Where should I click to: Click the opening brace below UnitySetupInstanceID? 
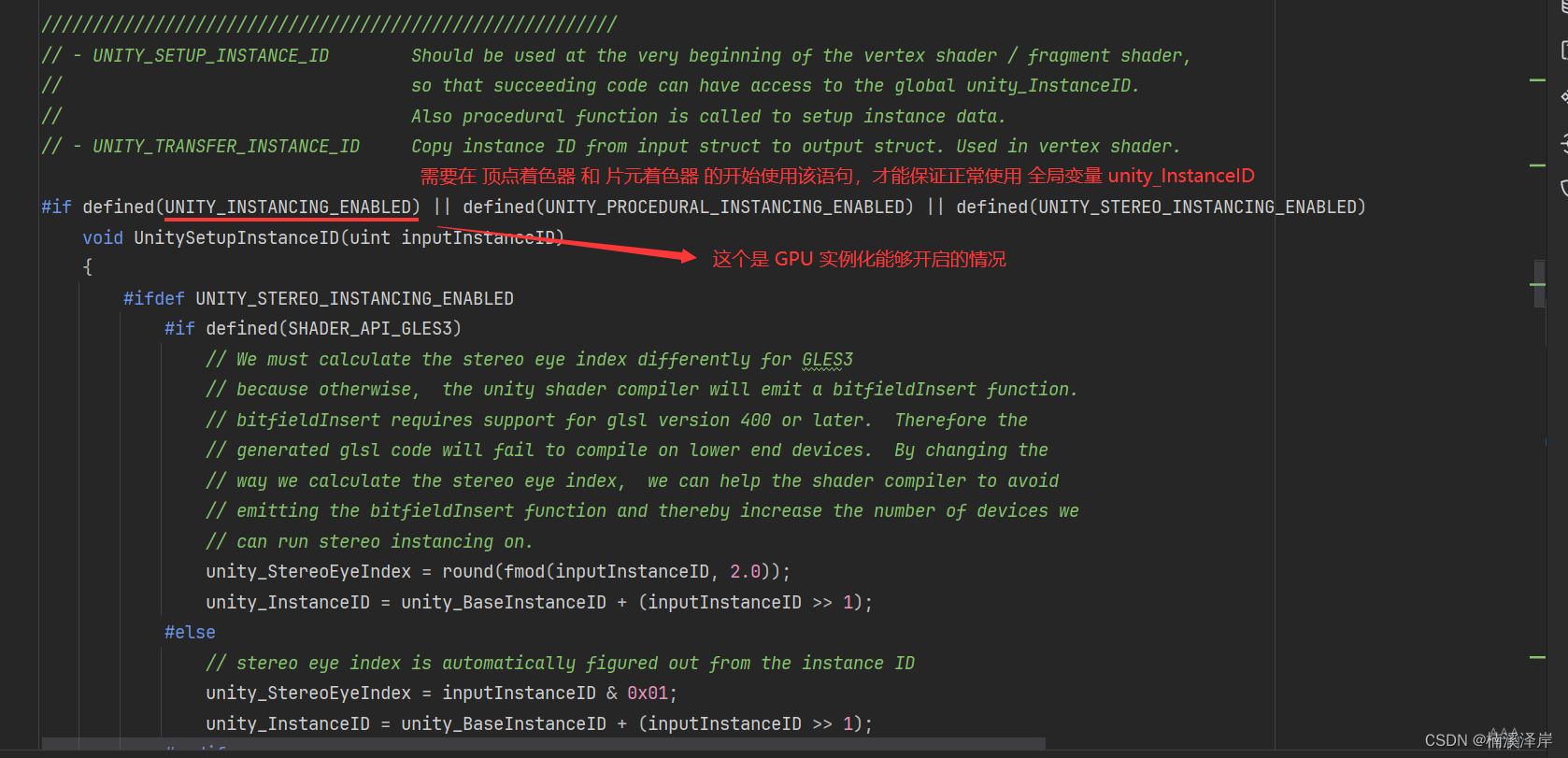[87, 267]
